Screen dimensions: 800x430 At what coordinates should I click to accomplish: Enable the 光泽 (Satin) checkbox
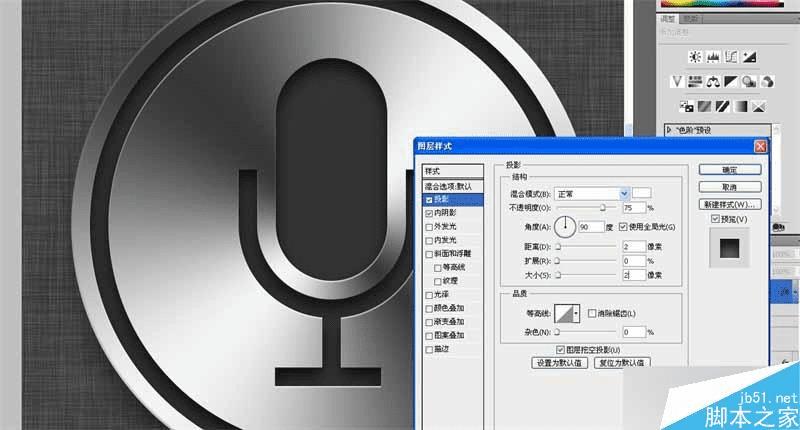click(x=429, y=295)
